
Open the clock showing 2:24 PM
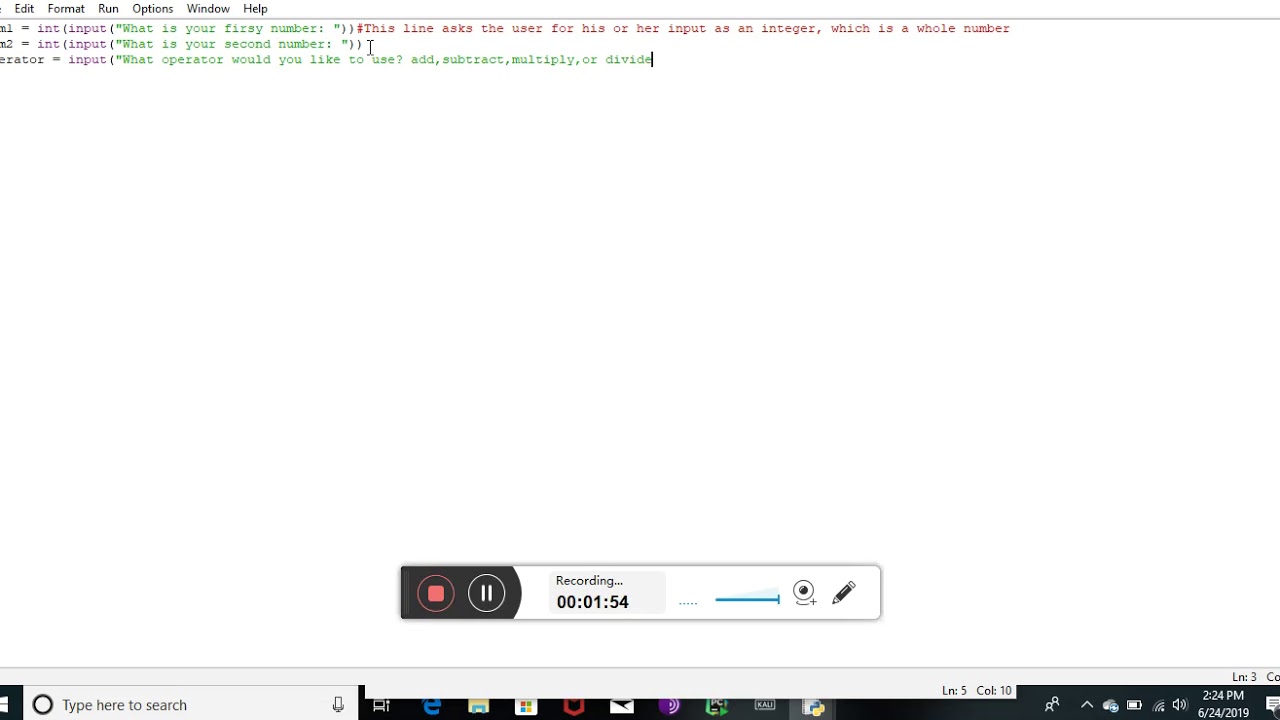coord(1223,705)
